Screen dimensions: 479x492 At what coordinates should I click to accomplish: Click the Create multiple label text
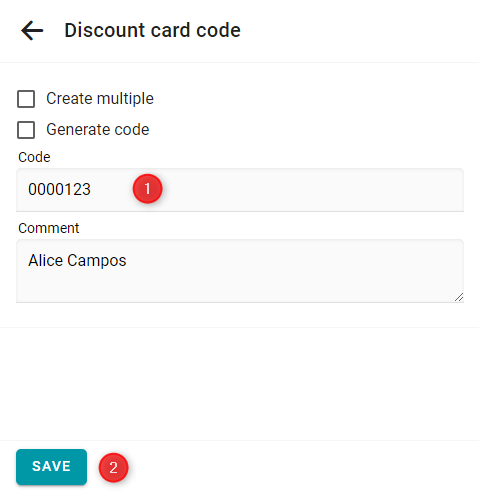[x=100, y=98]
